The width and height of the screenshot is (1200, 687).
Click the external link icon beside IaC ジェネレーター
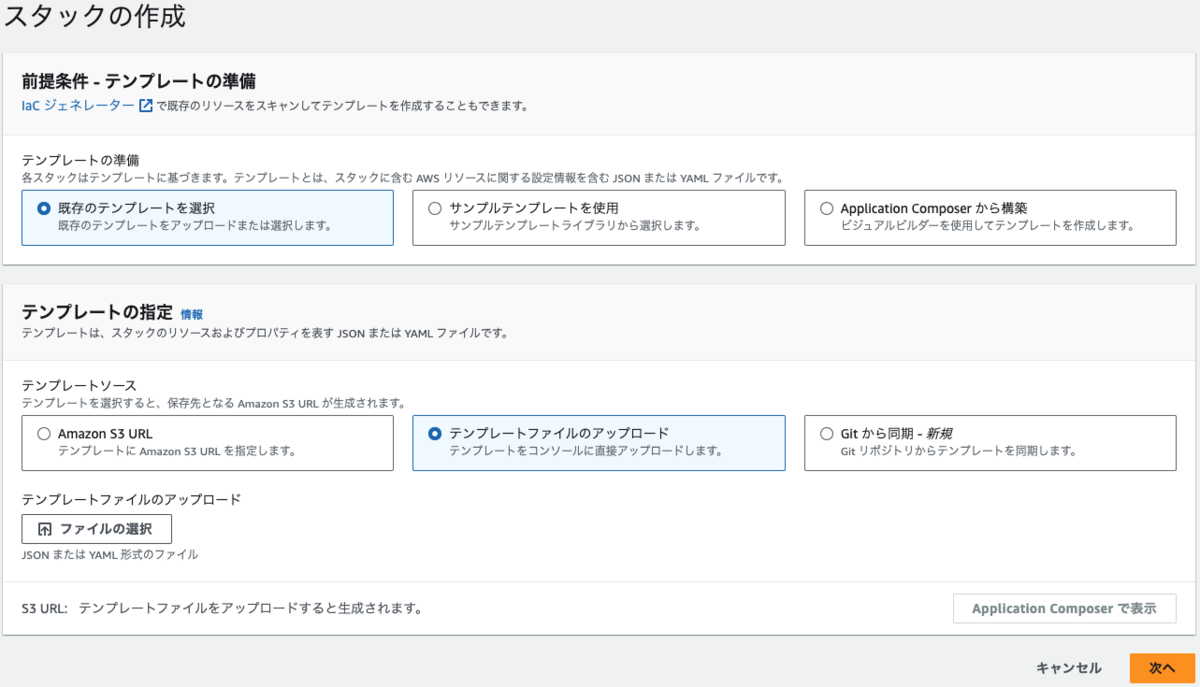146,105
